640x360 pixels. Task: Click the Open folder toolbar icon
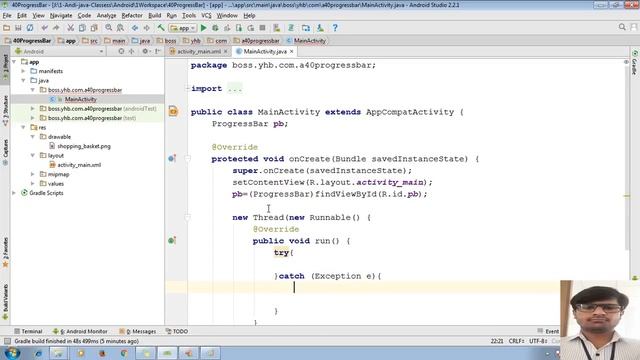point(7,28)
